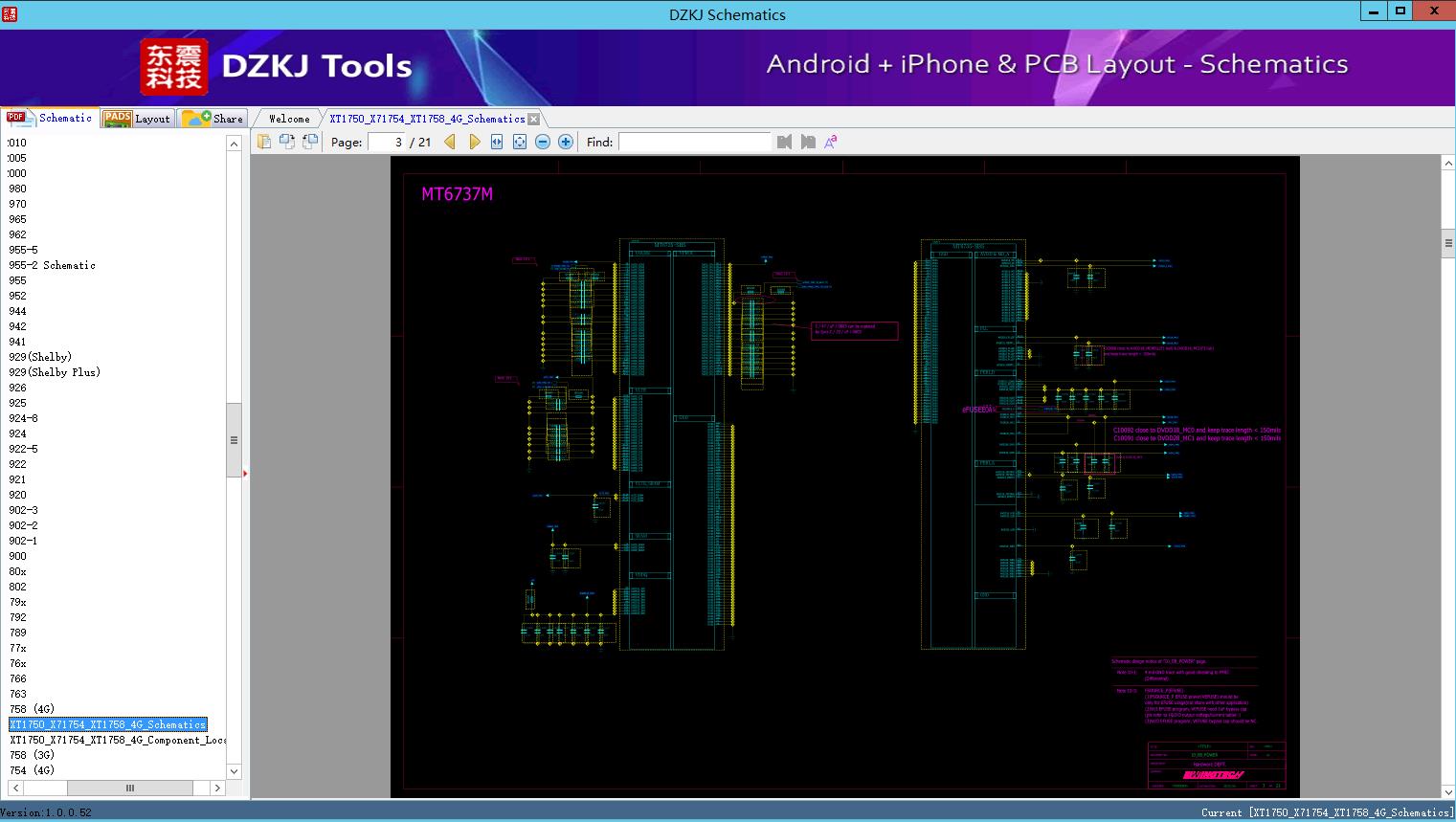The image size is (1456, 822).
Task: Click the find next match icon
Action: click(808, 142)
